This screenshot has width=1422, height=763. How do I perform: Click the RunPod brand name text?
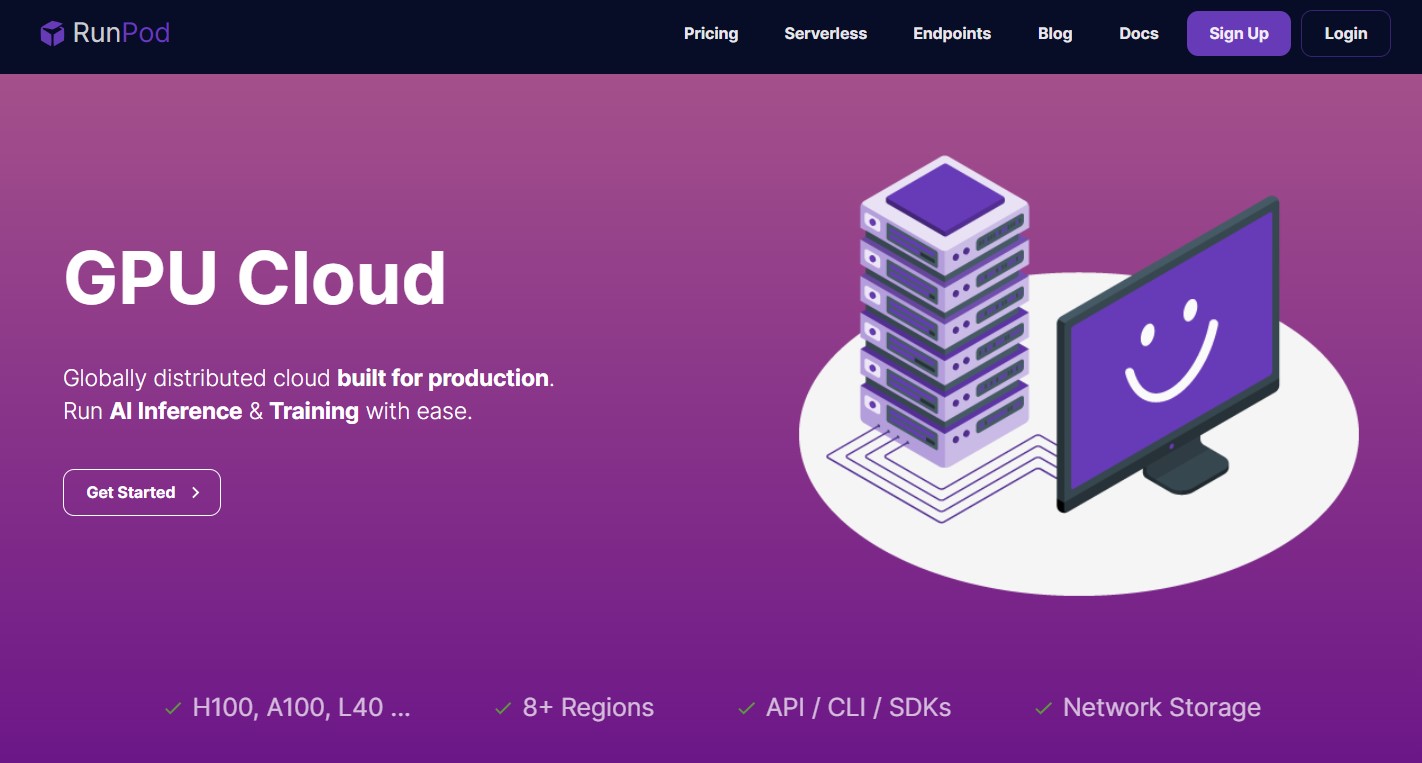(121, 33)
